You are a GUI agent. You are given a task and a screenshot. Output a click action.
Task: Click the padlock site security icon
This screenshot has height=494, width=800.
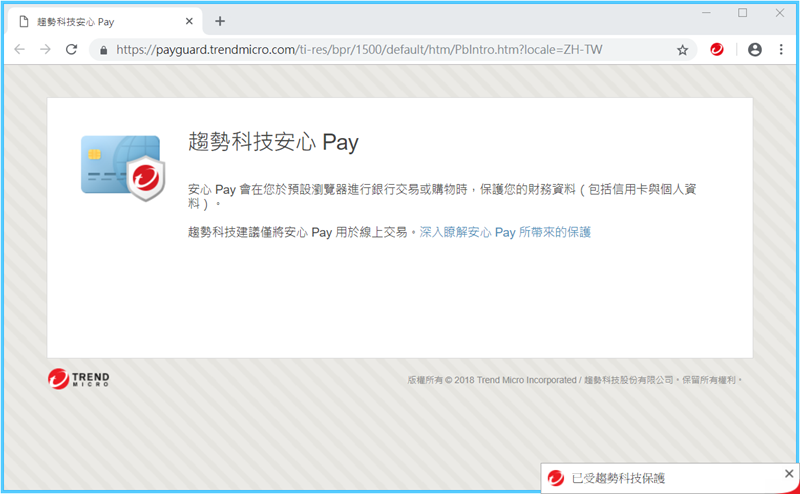tap(104, 50)
